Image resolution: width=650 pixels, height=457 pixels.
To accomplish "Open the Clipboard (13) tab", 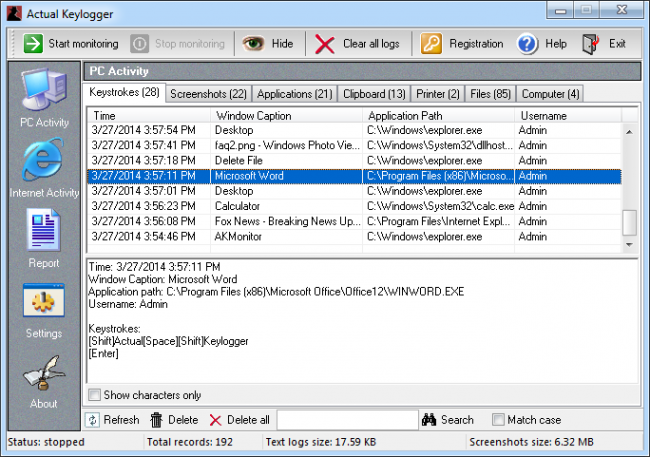I will tap(374, 94).
